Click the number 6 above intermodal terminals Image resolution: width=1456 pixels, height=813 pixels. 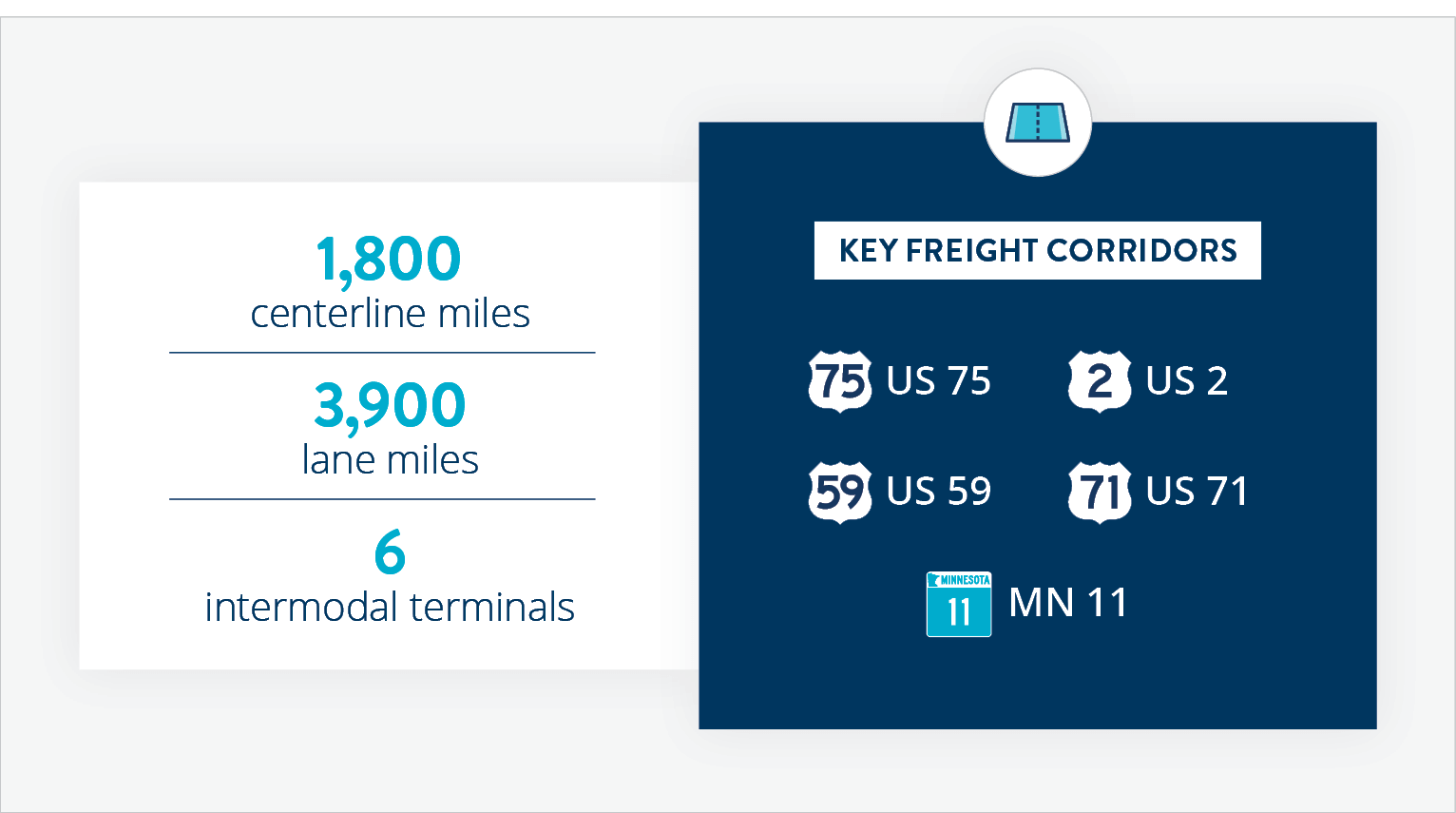(x=390, y=552)
